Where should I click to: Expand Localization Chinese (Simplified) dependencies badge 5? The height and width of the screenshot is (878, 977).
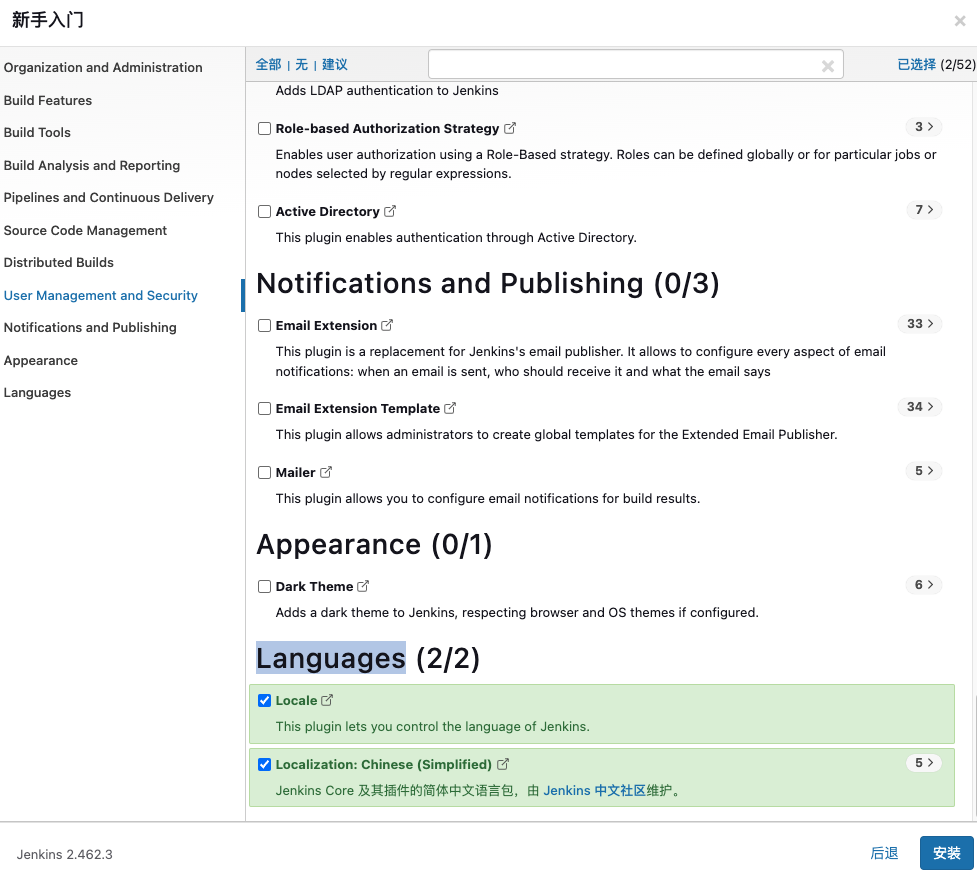click(923, 763)
